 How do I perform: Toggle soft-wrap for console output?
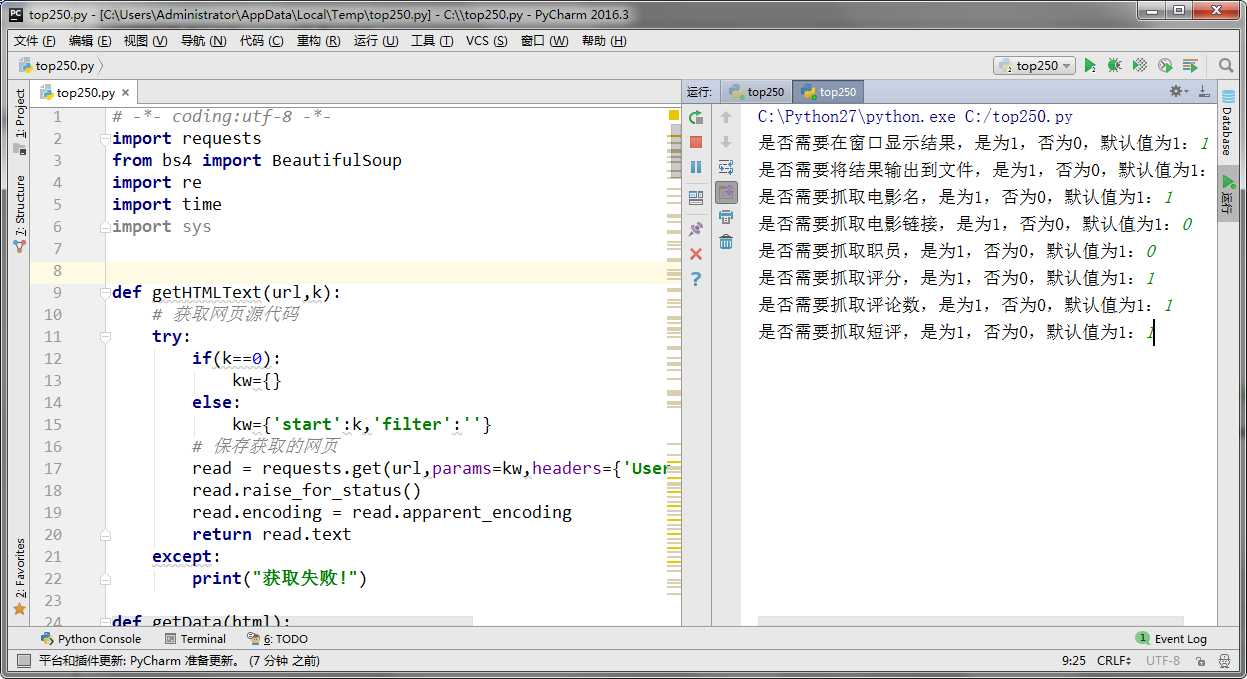726,167
